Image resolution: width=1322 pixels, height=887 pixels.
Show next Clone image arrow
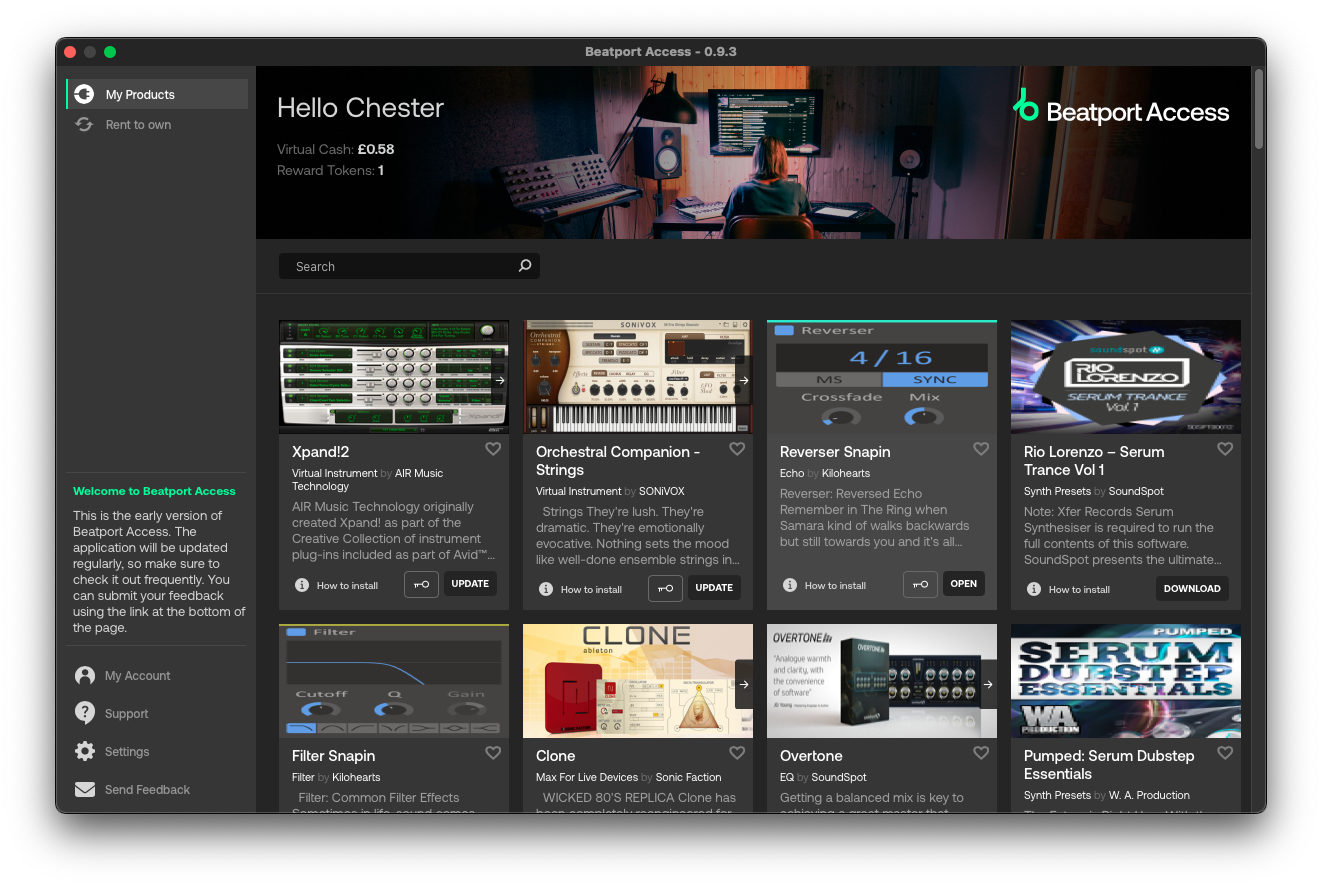743,684
